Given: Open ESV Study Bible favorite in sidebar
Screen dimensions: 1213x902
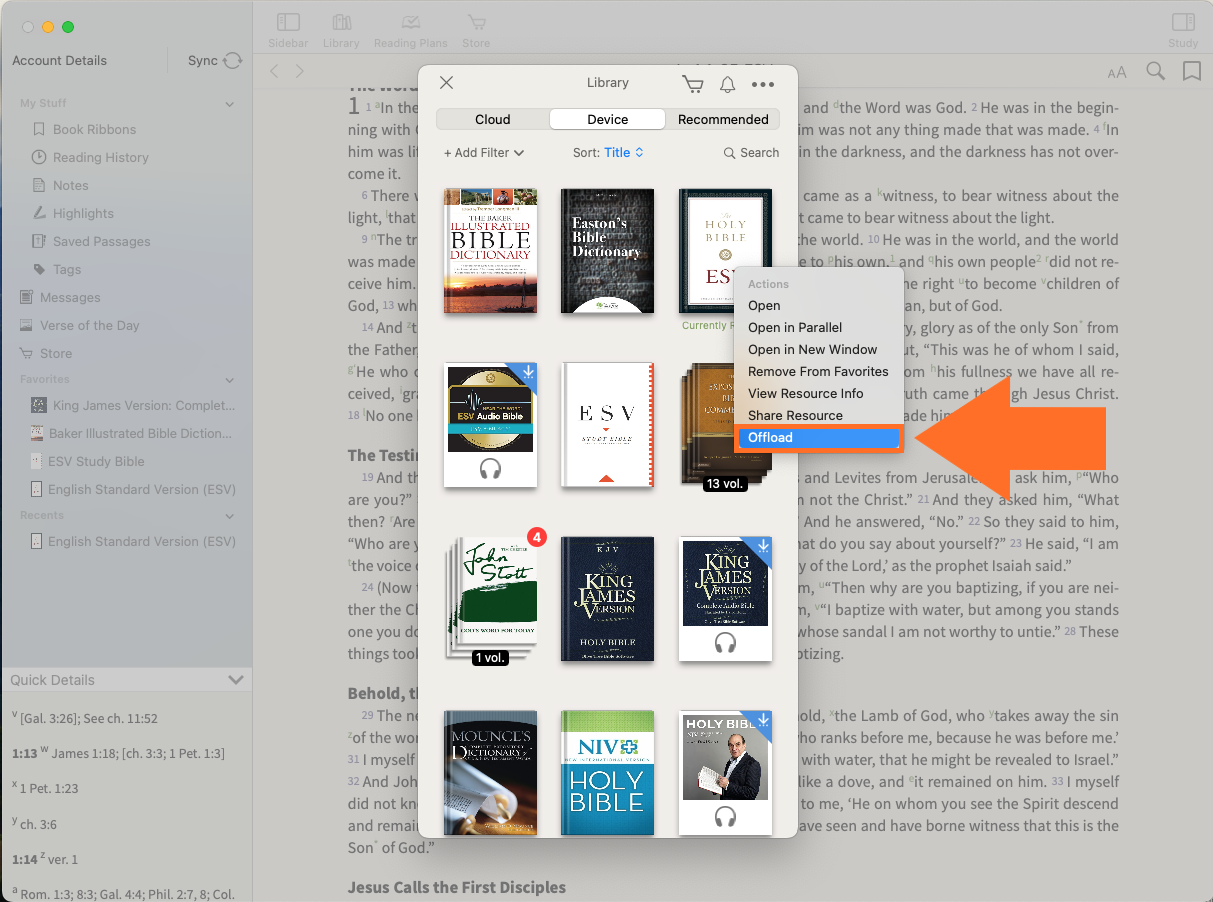Looking at the screenshot, I should 98,462.
